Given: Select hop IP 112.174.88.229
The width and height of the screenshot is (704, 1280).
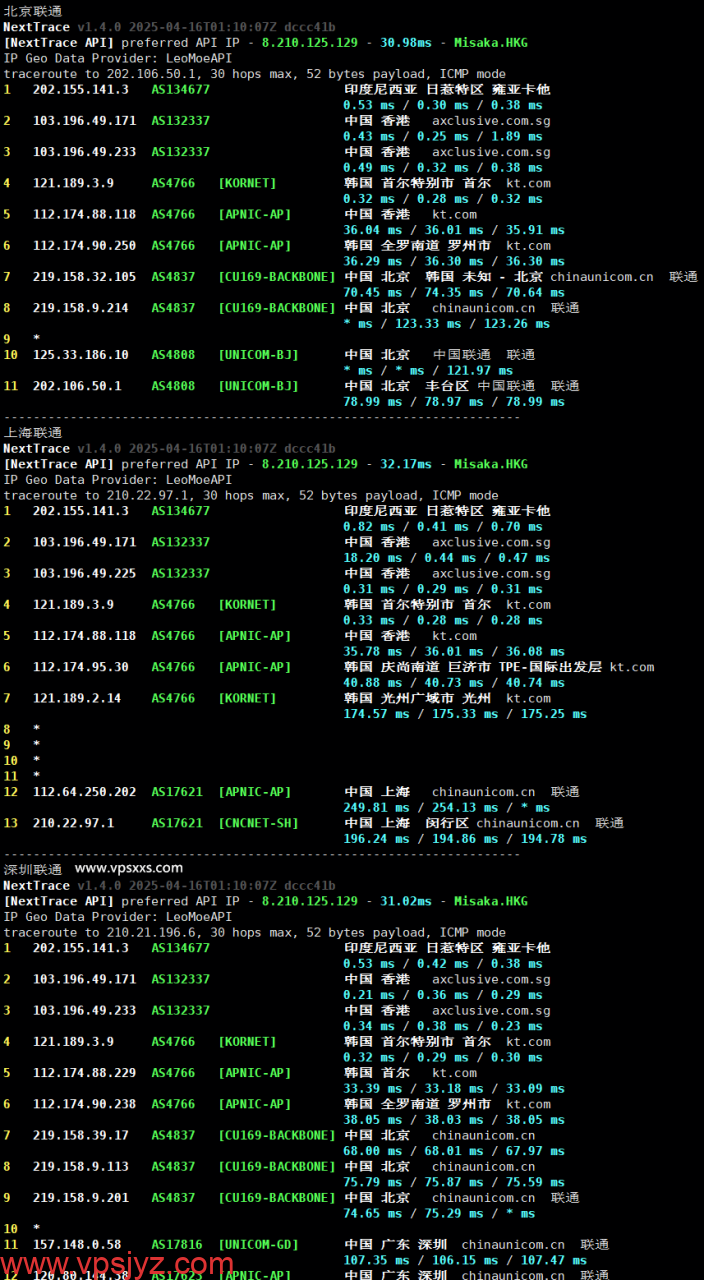Looking at the screenshot, I should click(84, 1073).
